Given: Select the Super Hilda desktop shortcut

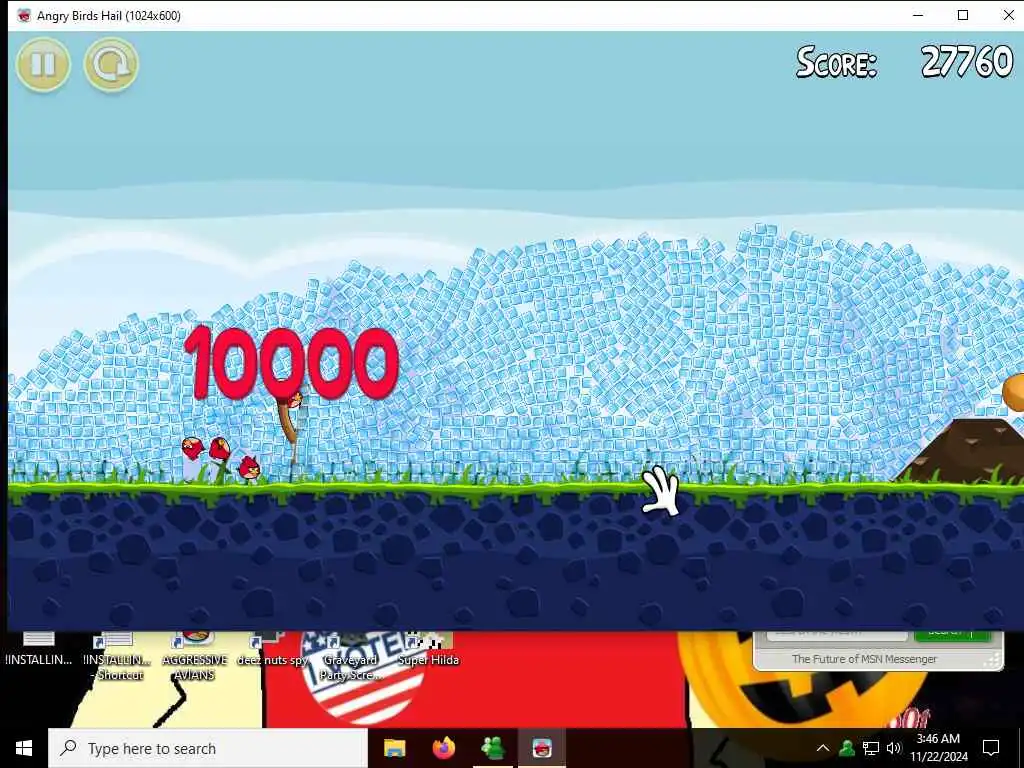Looking at the screenshot, I should 428,650.
